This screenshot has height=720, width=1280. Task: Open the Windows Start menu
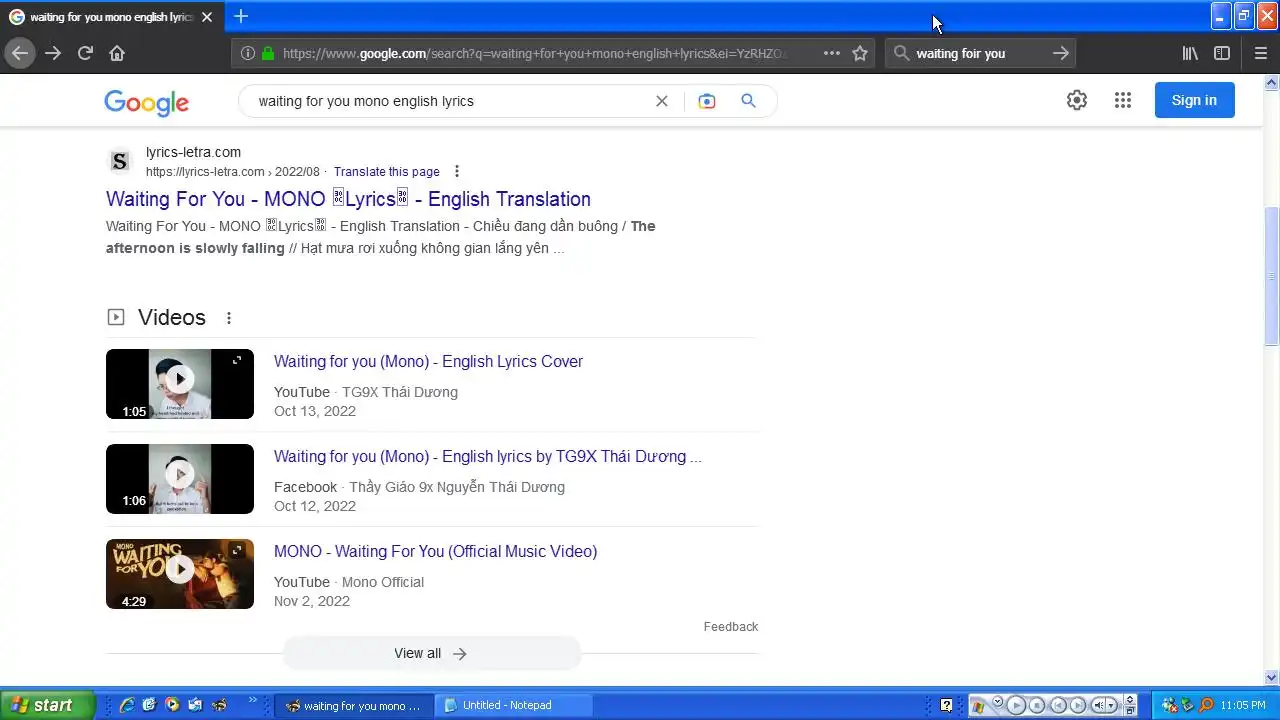click(x=47, y=705)
